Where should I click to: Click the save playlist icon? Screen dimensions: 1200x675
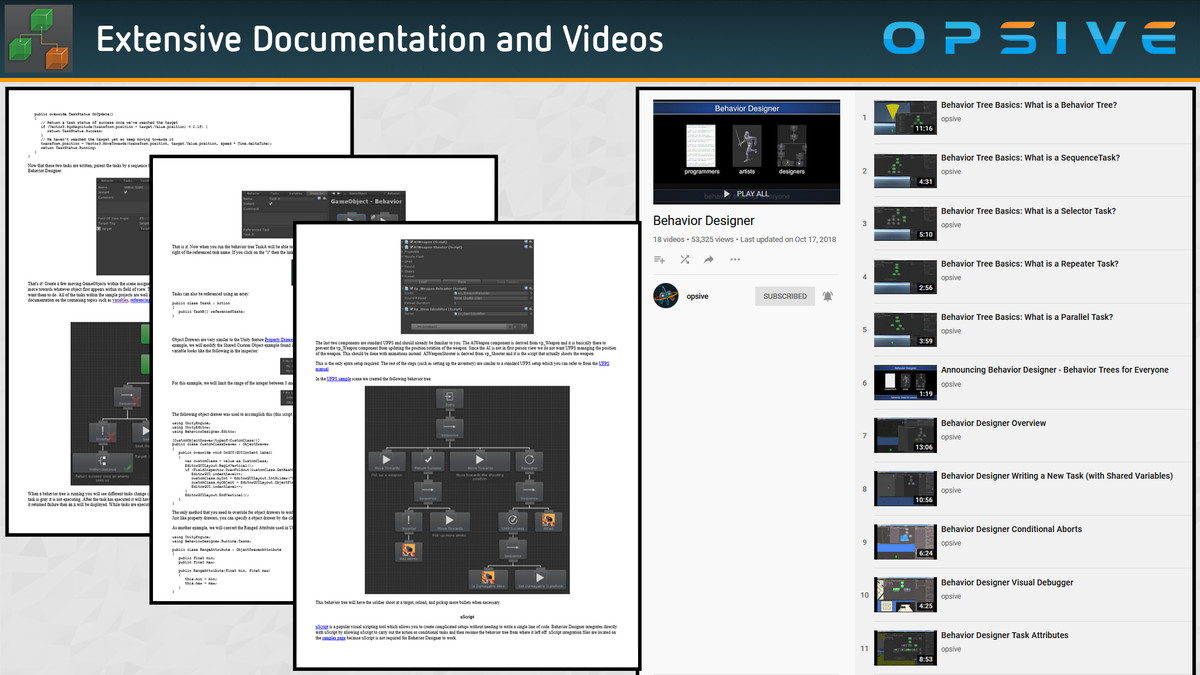[x=660, y=260]
